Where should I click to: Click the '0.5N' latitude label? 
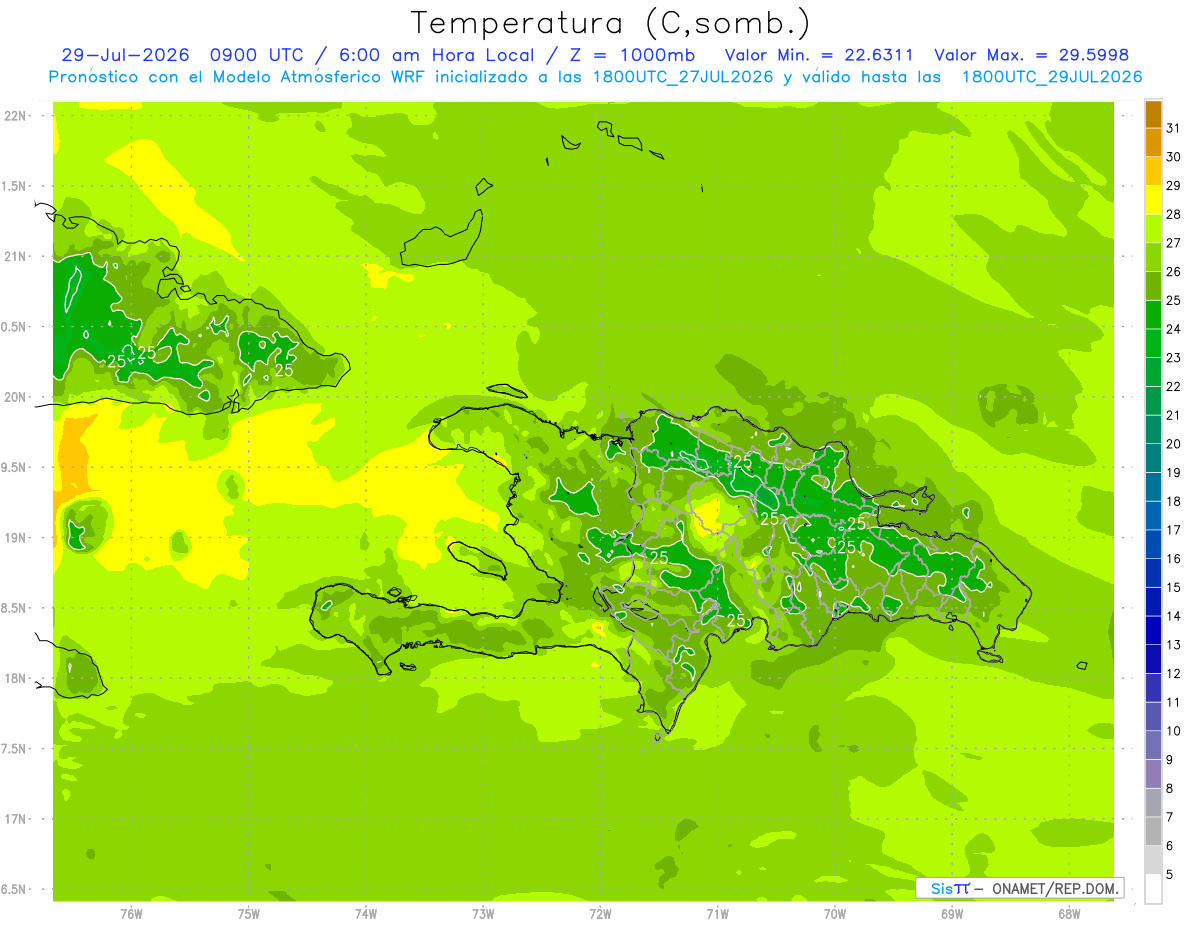click(15, 327)
